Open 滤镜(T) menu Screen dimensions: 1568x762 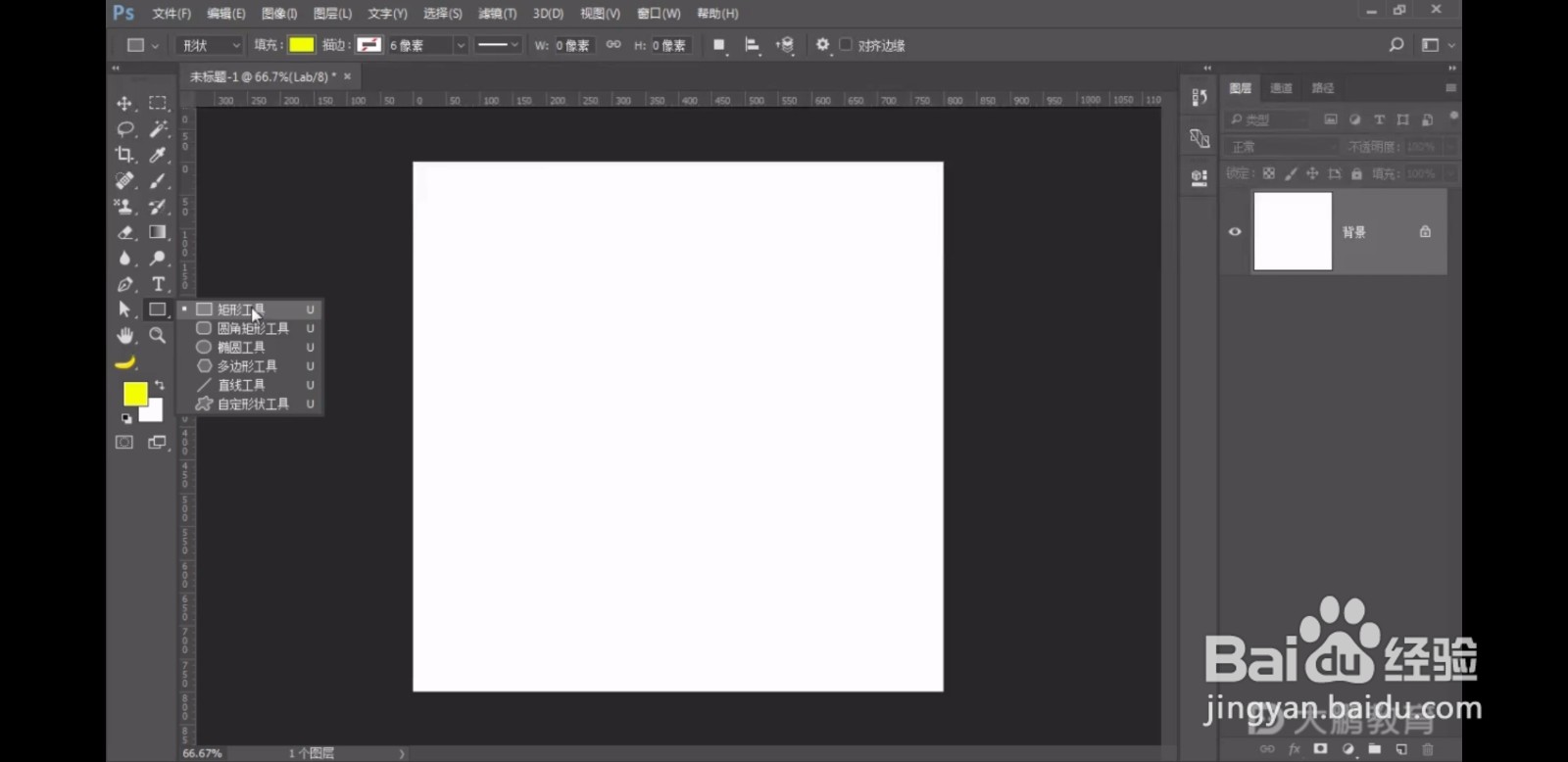497,14
